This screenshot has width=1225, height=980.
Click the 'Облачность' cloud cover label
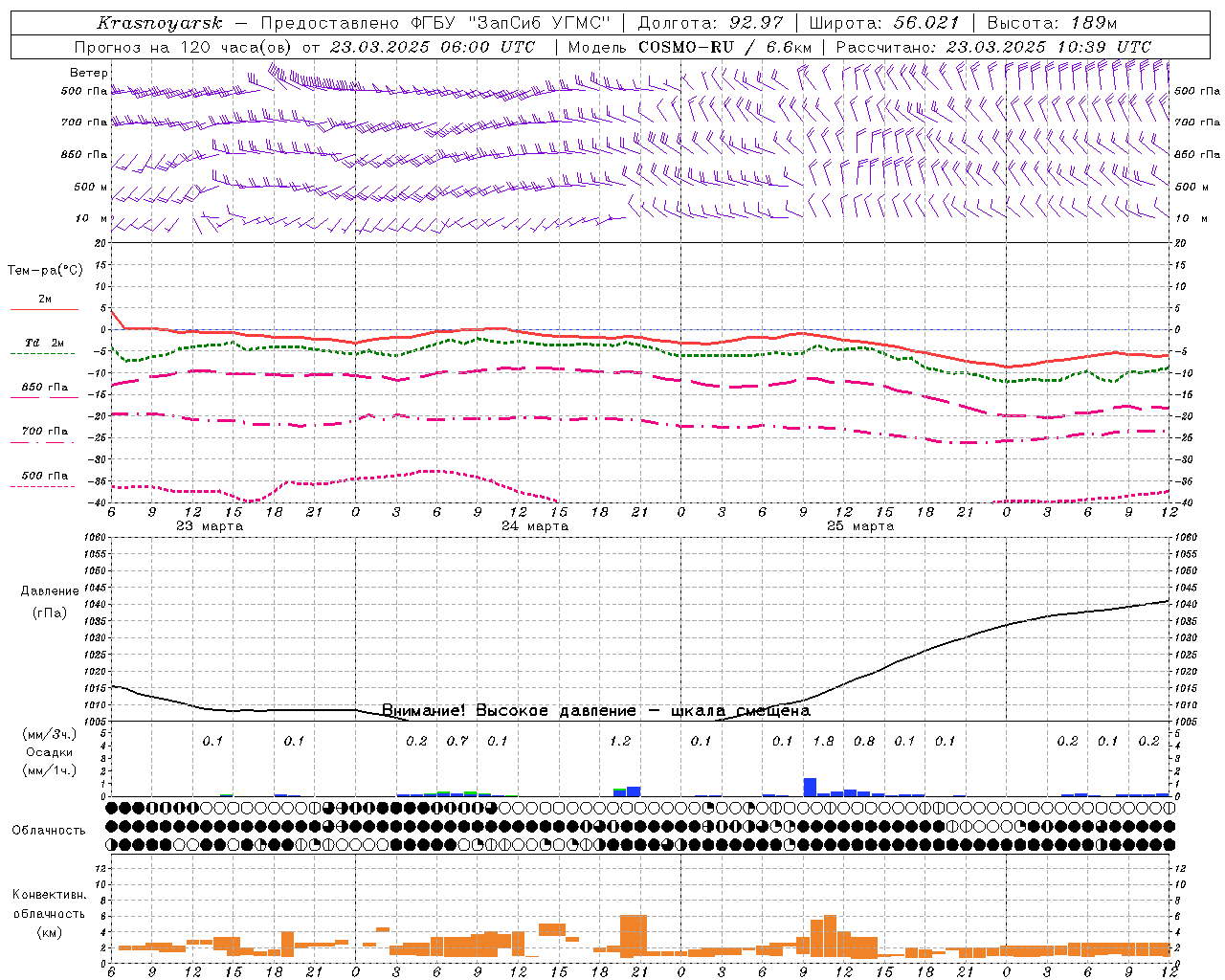coord(49,830)
